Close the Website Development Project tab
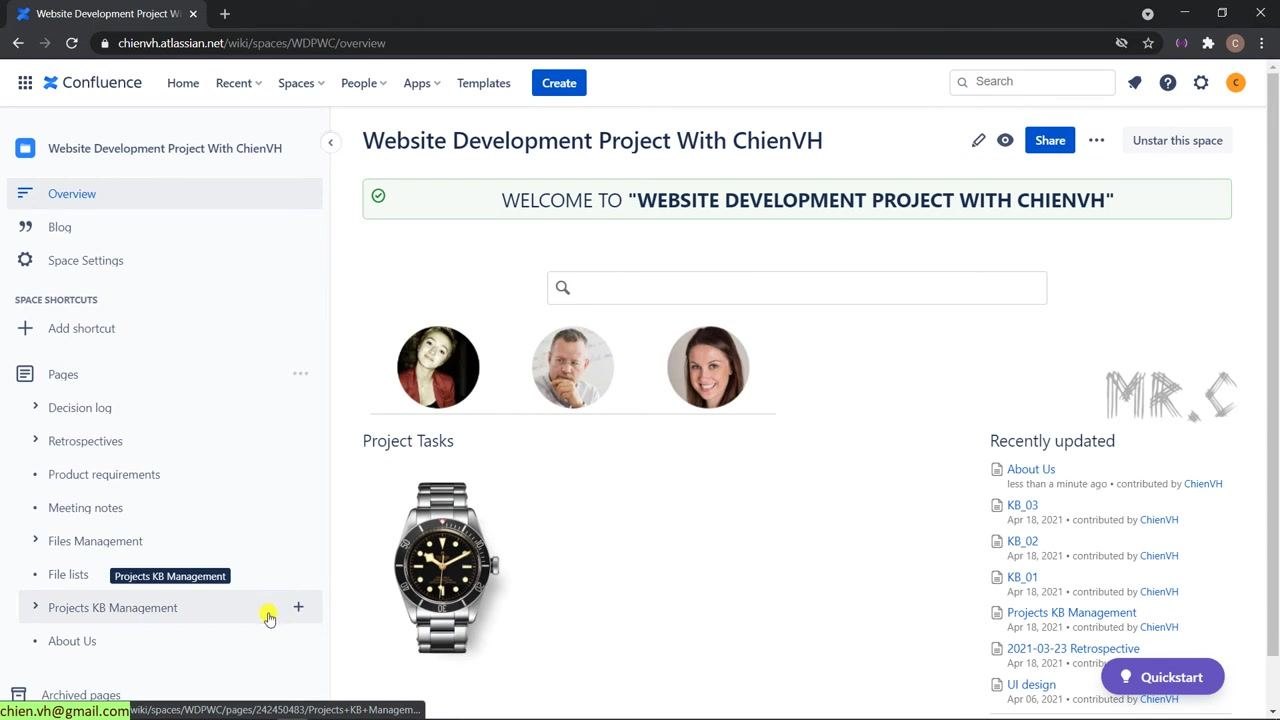The image size is (1280, 720). pos(193,14)
